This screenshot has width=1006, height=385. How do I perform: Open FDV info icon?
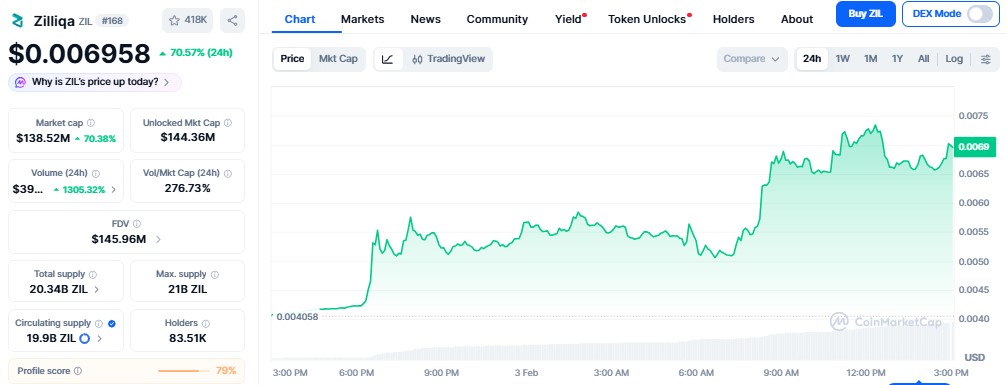click(137, 224)
